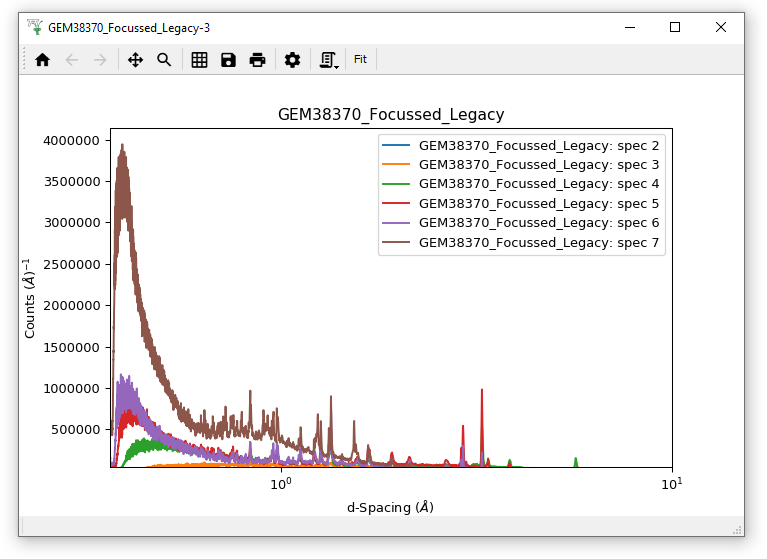This screenshot has height=559, width=767.
Task: Open figure options via the gear icon
Action: (292, 60)
